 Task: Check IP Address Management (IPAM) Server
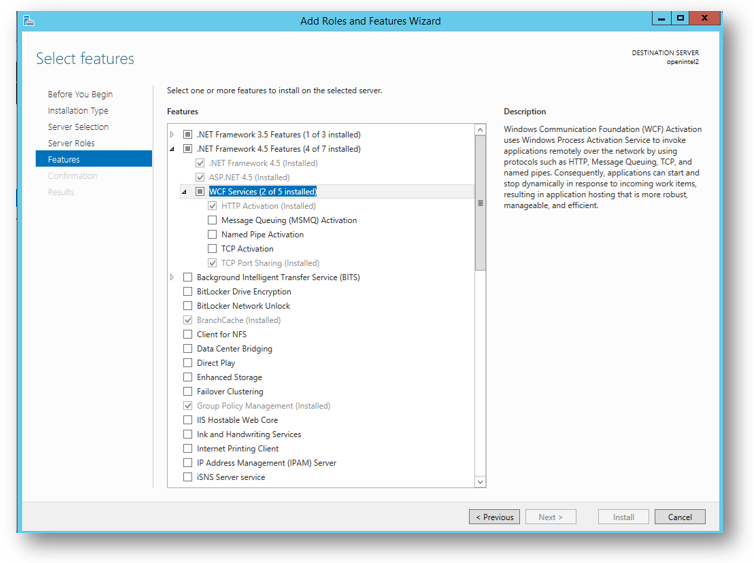coord(188,463)
